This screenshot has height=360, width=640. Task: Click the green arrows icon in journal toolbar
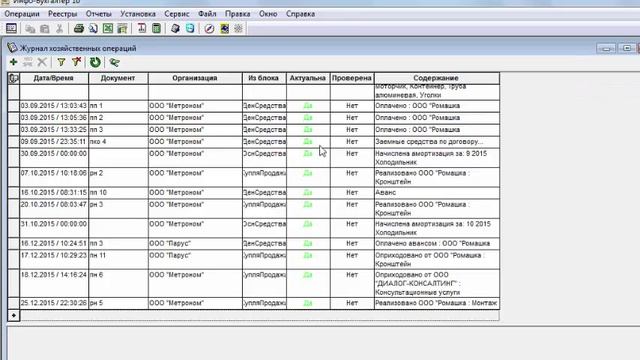(114, 62)
